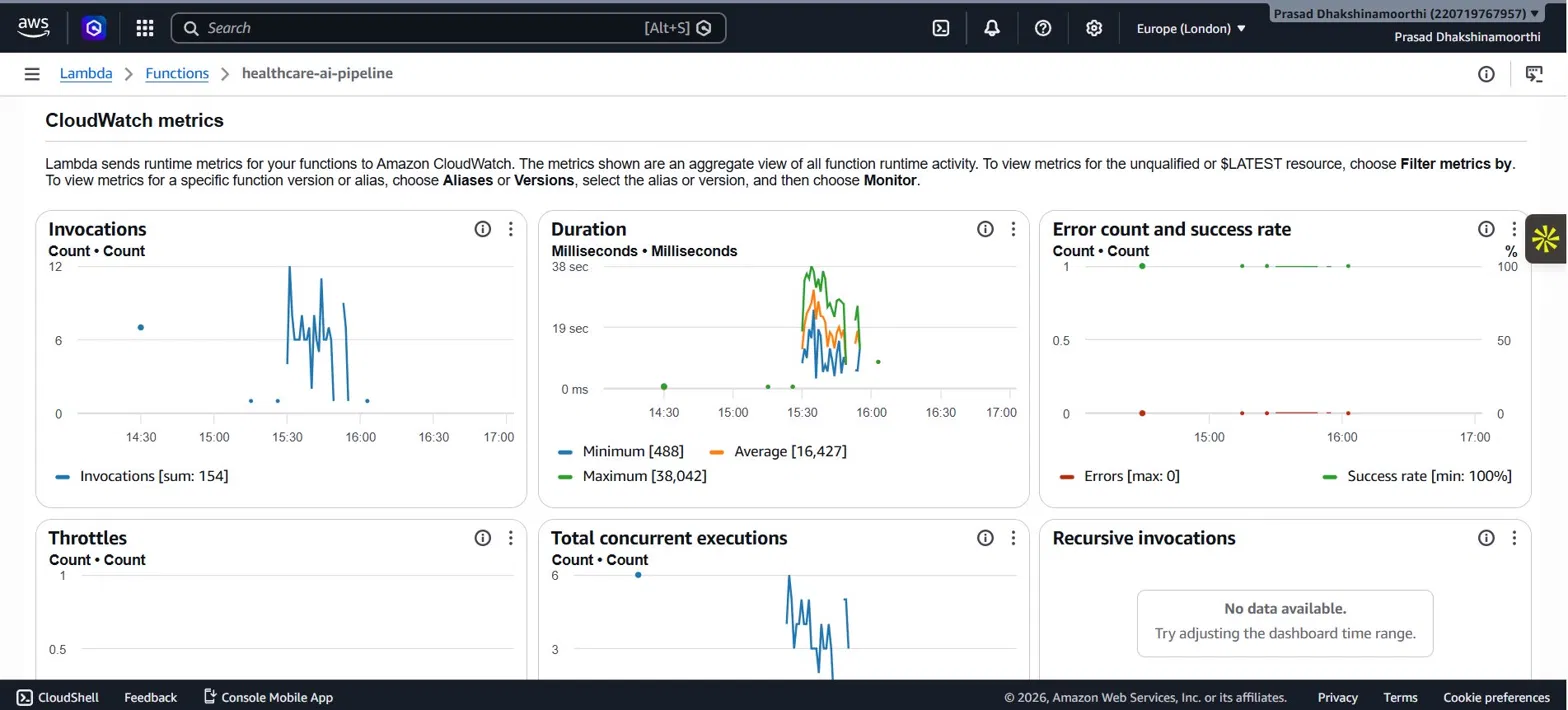
Task: Open the Invocations widget actions menu
Action: click(511, 229)
